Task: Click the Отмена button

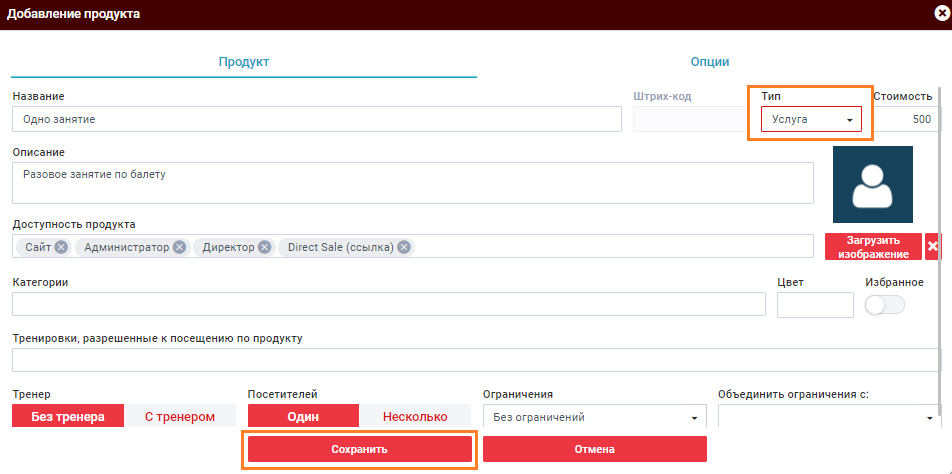Action: [594, 450]
